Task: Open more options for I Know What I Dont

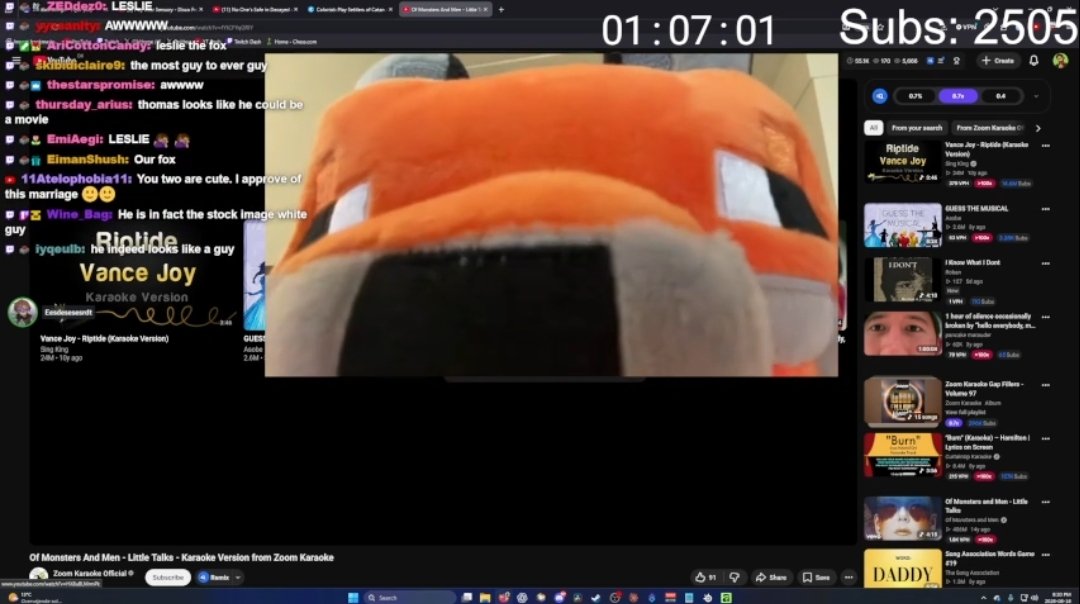Action: (x=1046, y=263)
